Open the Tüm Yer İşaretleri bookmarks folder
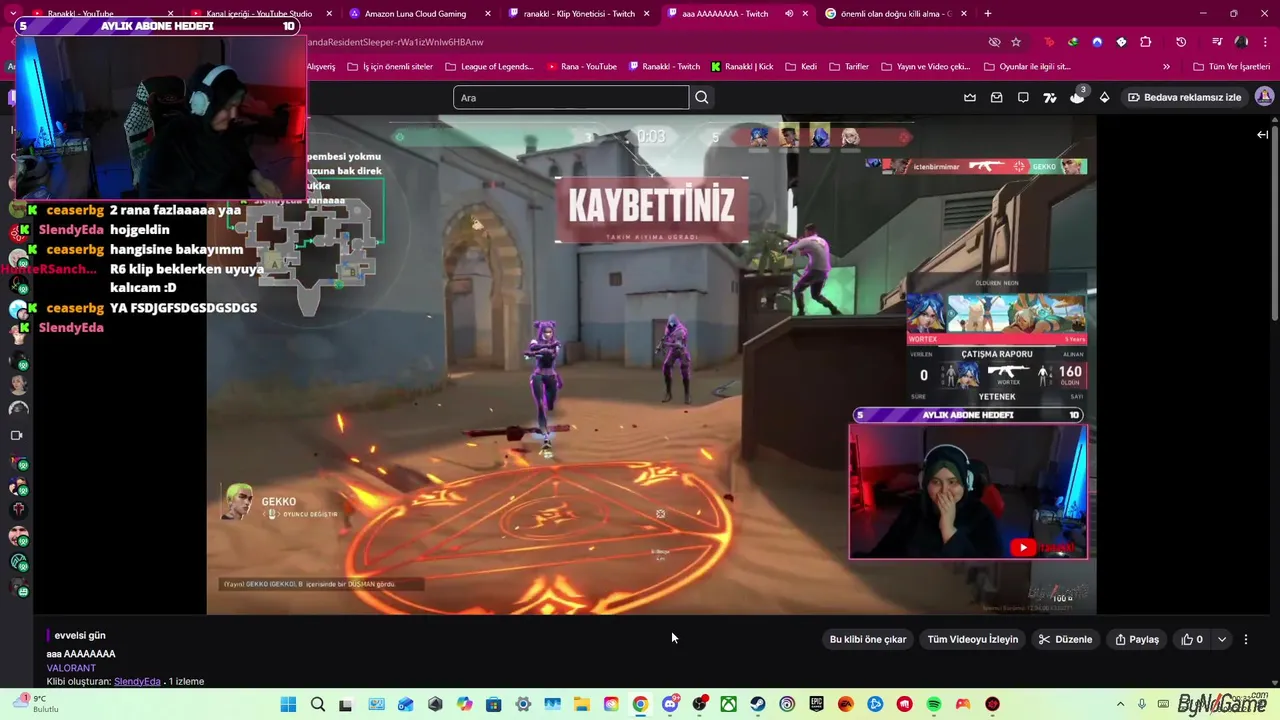 [1232, 66]
